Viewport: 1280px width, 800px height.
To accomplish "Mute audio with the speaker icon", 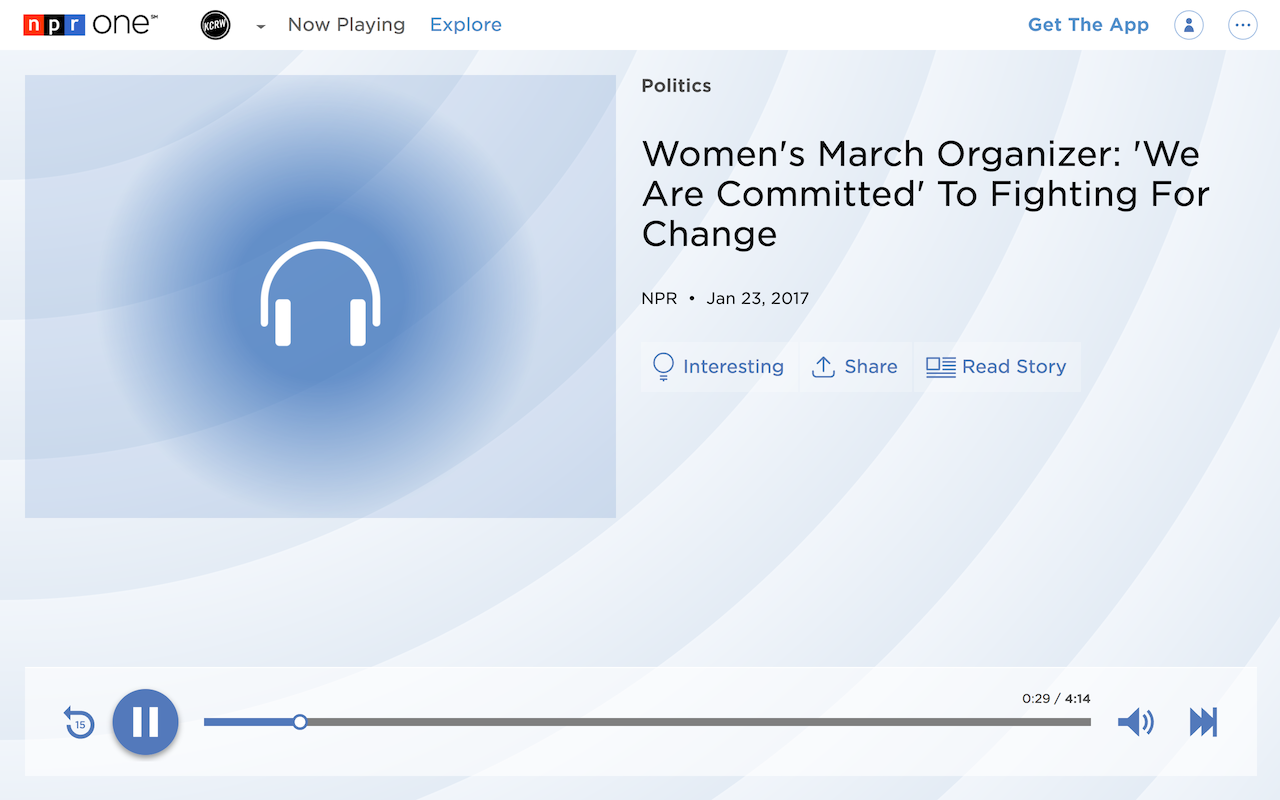I will click(x=1136, y=722).
